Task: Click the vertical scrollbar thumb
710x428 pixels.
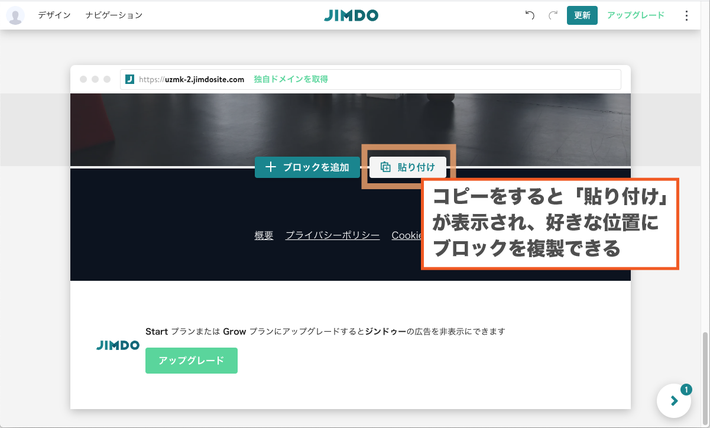Action: coord(705,378)
